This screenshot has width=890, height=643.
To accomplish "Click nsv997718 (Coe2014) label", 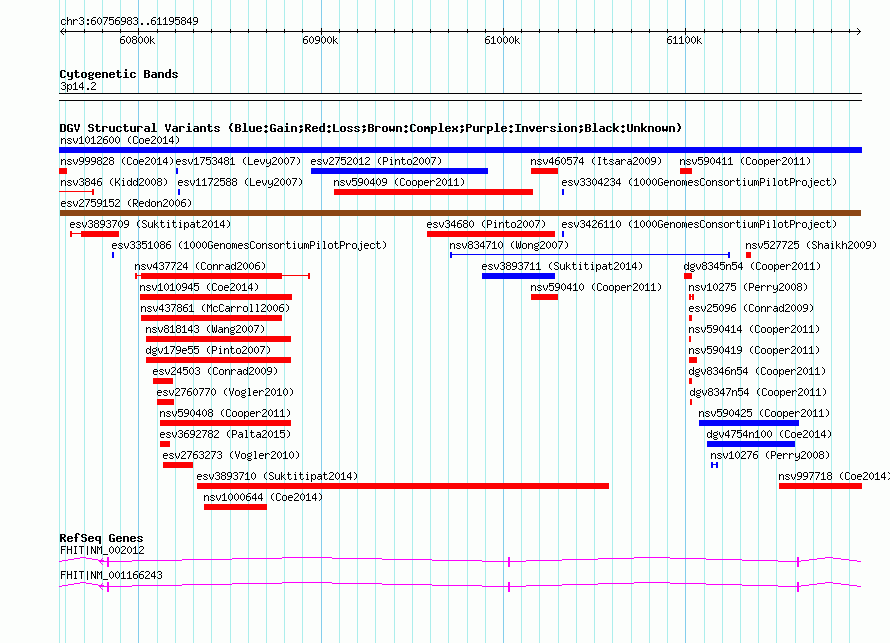I will click(x=833, y=476).
